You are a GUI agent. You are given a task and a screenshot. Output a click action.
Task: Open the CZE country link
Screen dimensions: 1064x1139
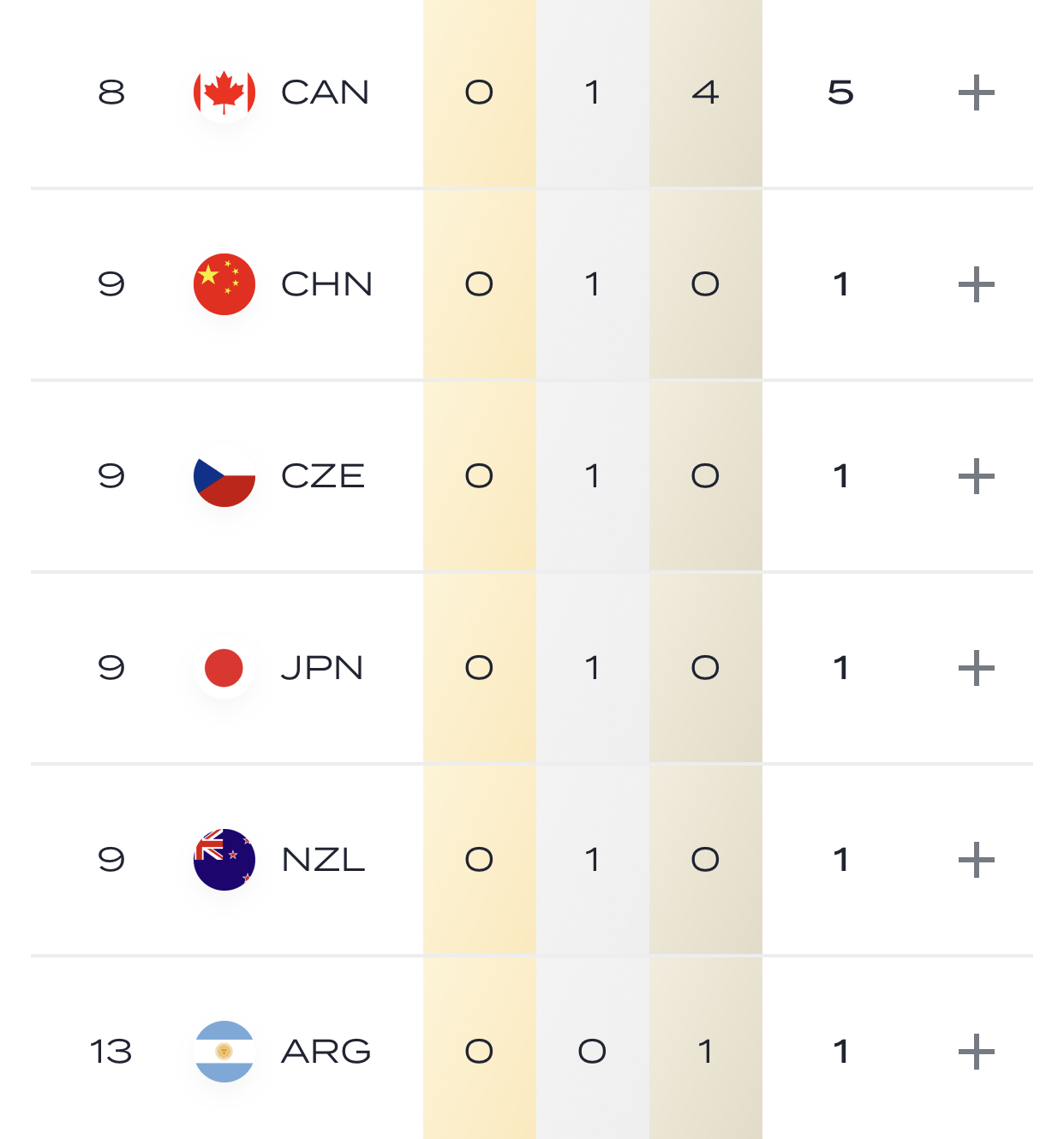coord(323,476)
